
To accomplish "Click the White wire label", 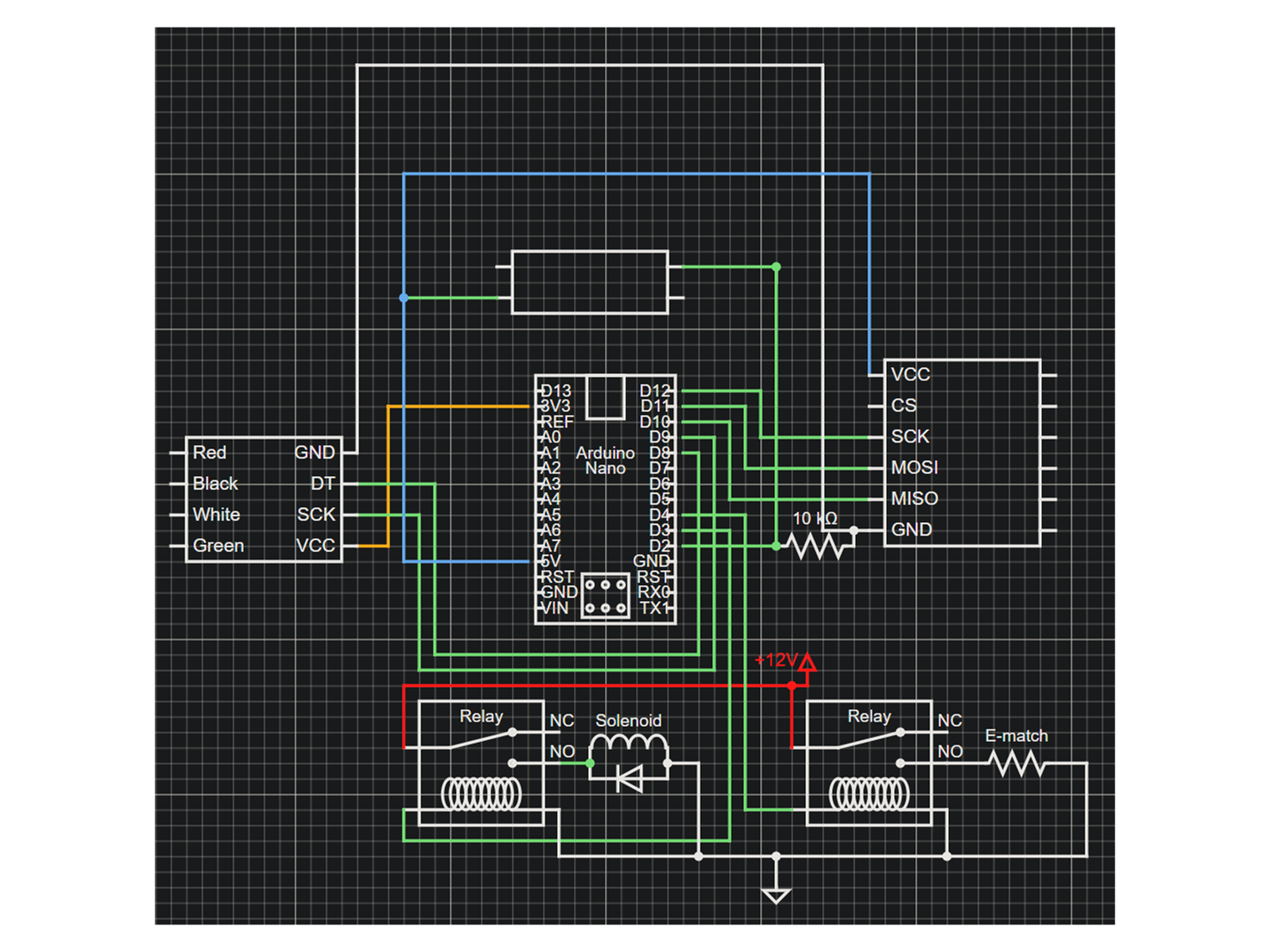I will pos(216,514).
